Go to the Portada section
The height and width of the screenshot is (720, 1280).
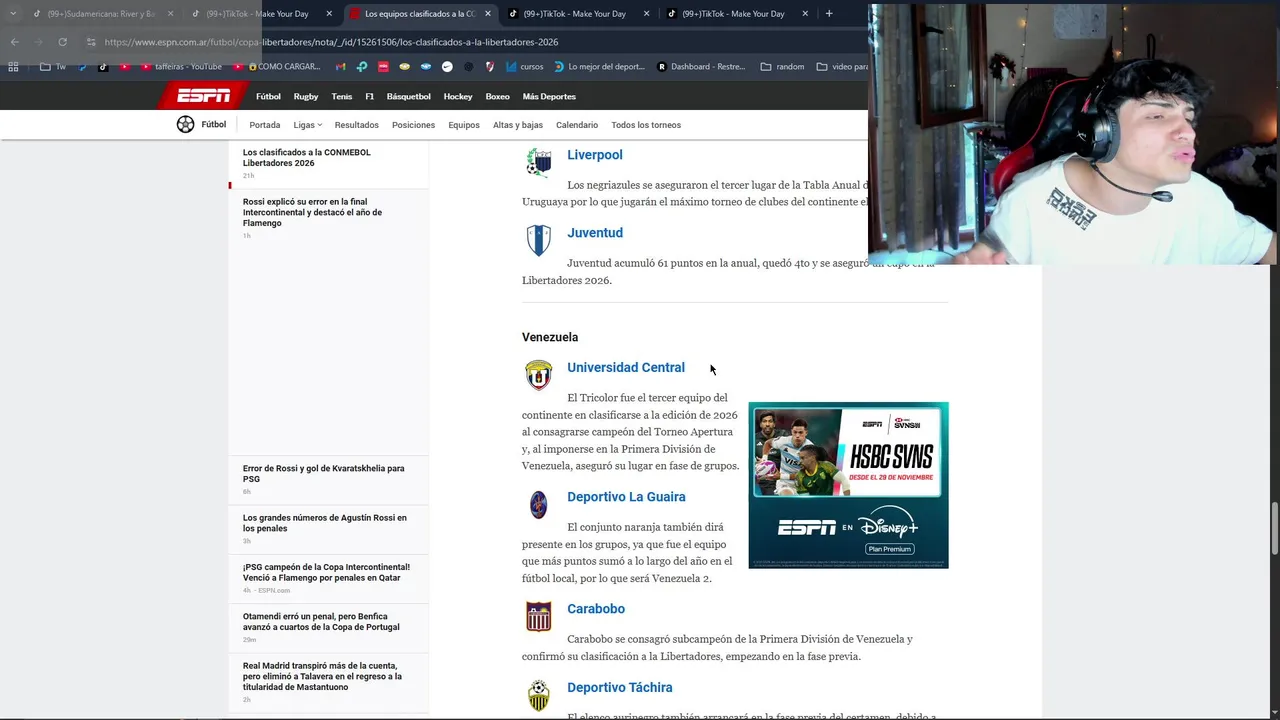click(x=265, y=125)
